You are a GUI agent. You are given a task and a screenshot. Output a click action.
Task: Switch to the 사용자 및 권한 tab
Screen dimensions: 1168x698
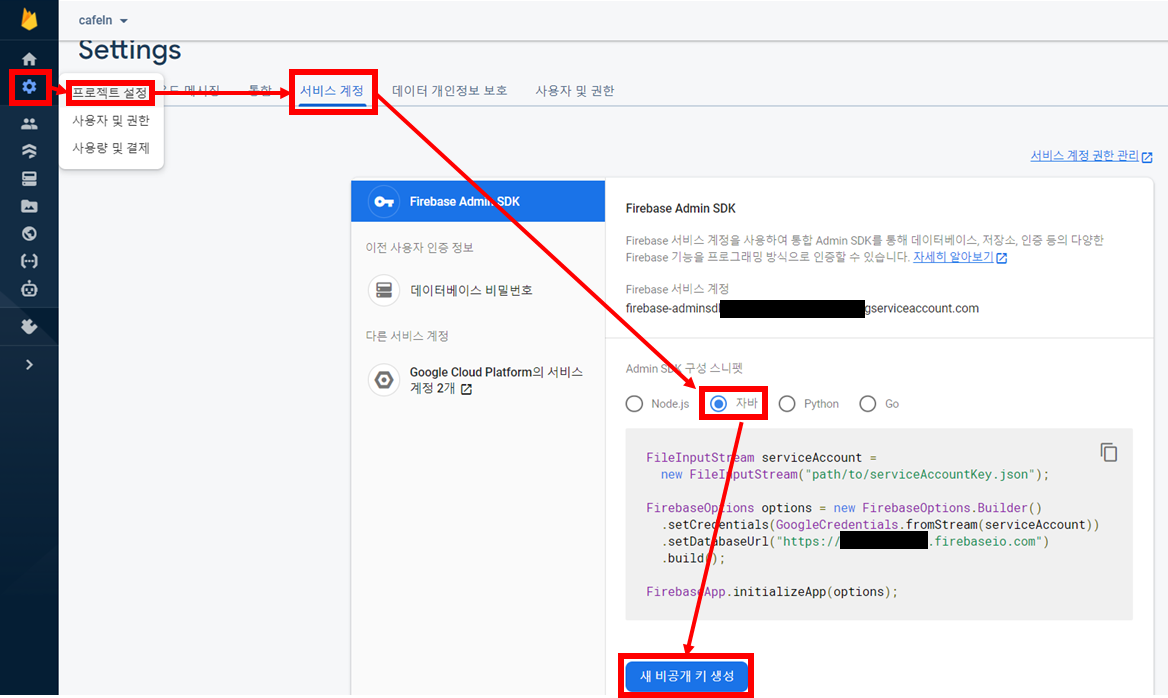pos(574,91)
